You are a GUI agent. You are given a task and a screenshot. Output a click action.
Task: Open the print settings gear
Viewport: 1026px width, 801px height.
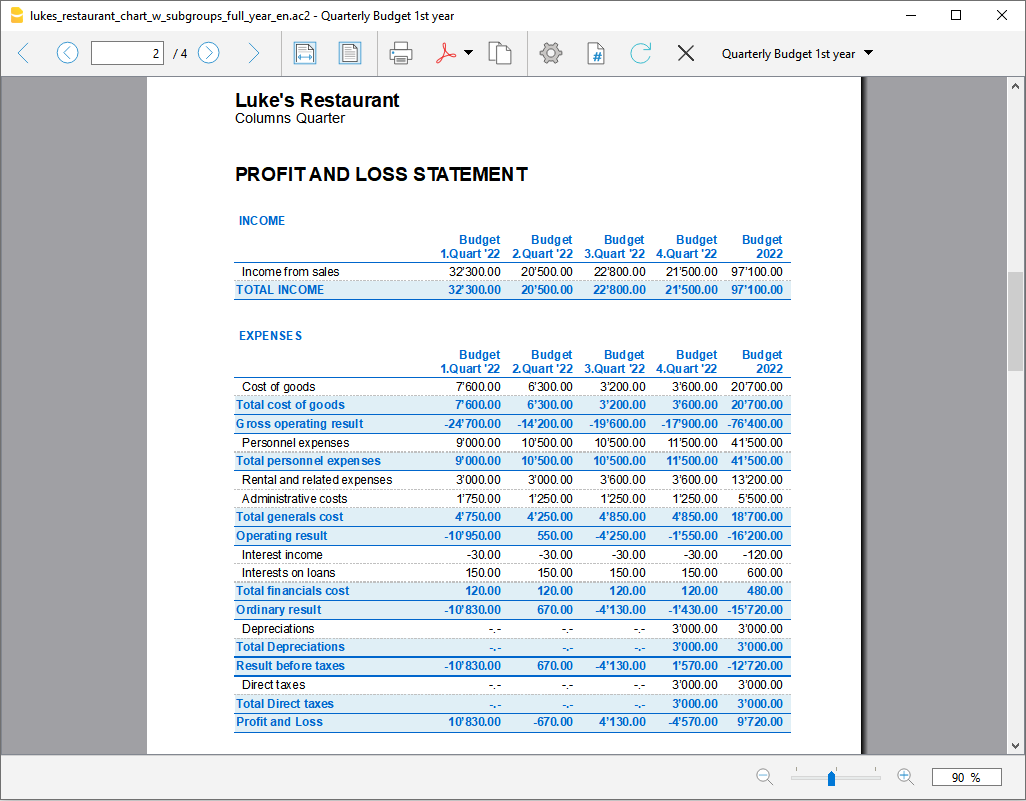[551, 53]
